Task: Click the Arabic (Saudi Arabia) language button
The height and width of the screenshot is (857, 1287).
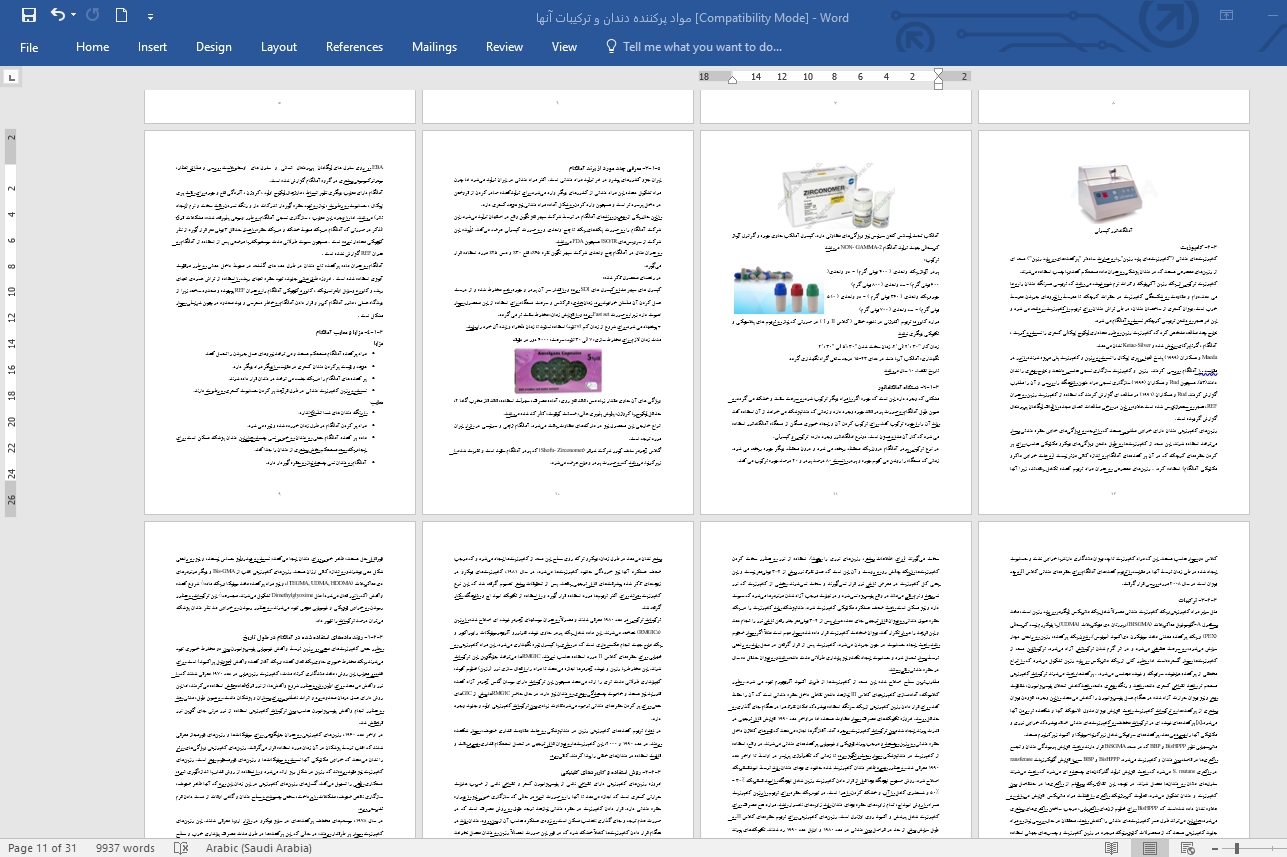Action: tap(258, 848)
